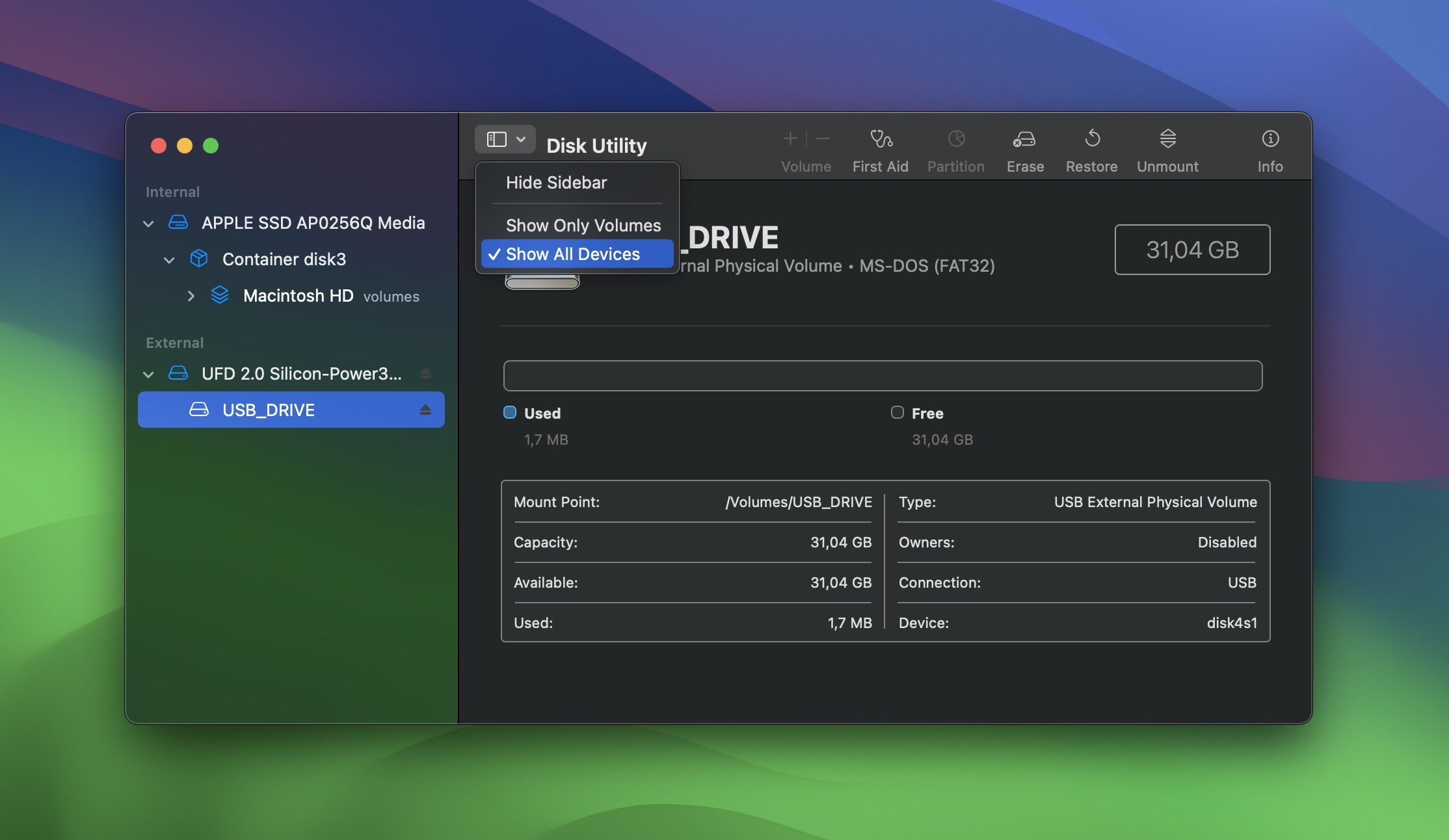Click the Partition toolbar label
The image size is (1449, 840).
click(x=956, y=166)
